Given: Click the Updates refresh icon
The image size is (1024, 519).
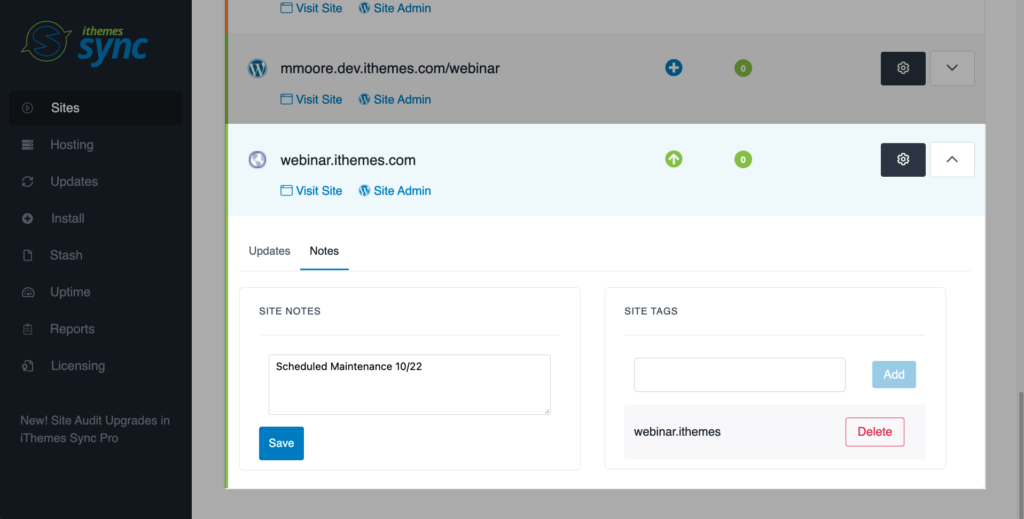Looking at the screenshot, I should 27,181.
